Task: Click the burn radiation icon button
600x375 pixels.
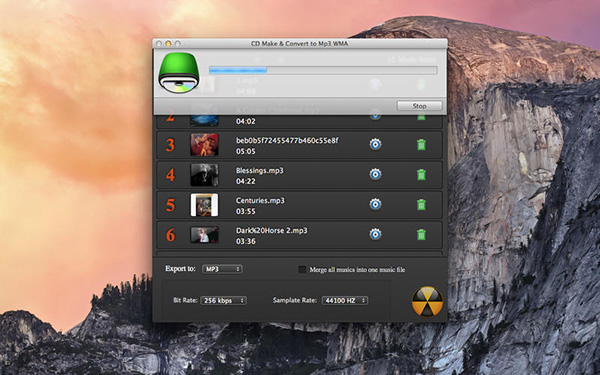Action: (x=427, y=302)
